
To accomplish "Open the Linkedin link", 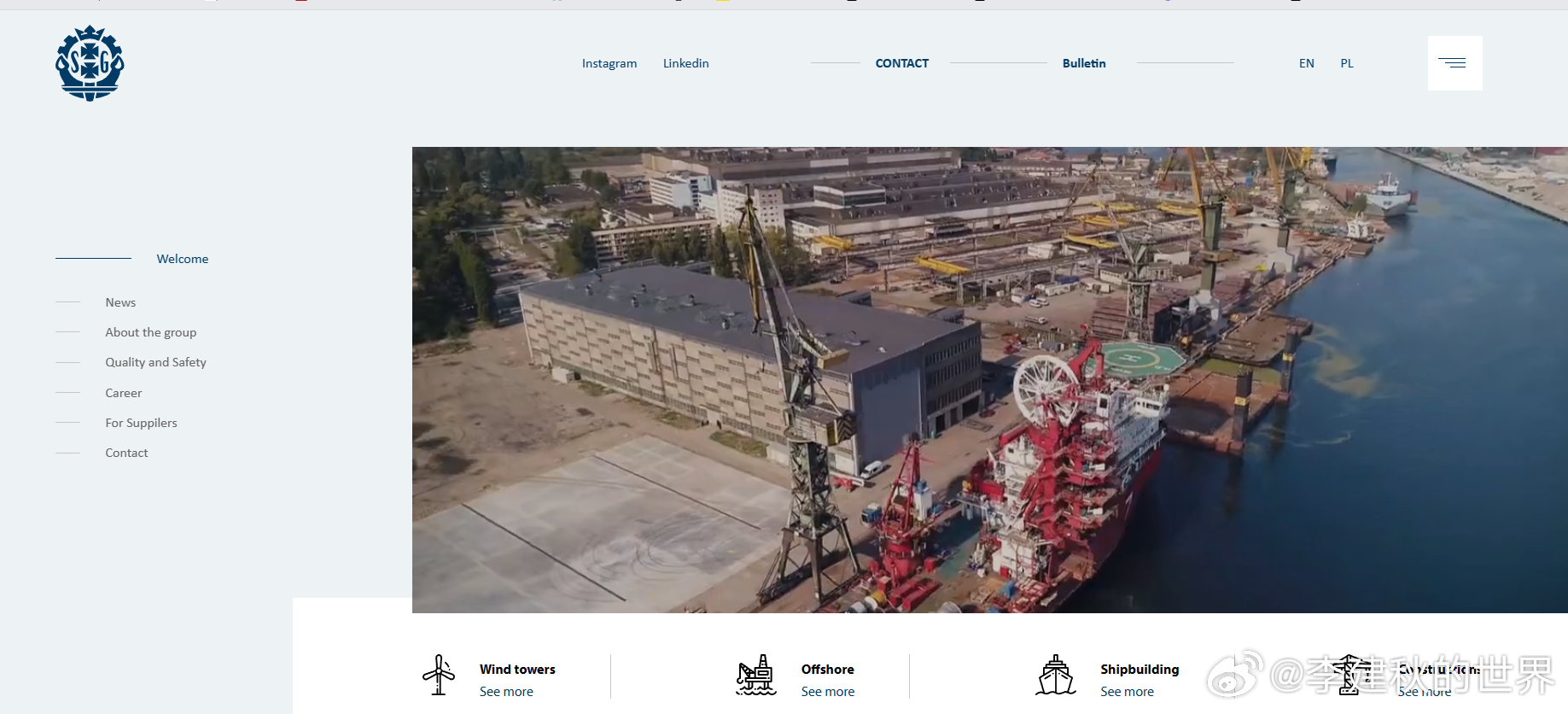I will tap(686, 63).
